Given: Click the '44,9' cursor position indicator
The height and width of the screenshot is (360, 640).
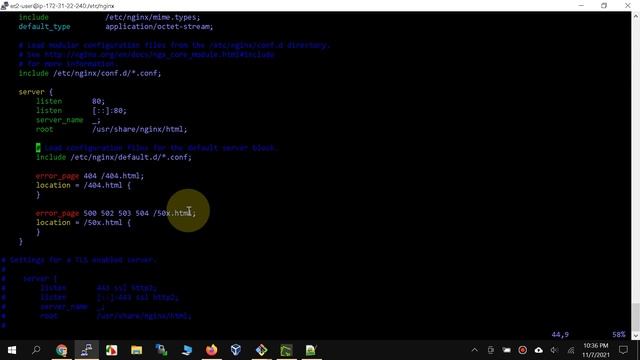Looking at the screenshot, I should pyautogui.click(x=560, y=334).
